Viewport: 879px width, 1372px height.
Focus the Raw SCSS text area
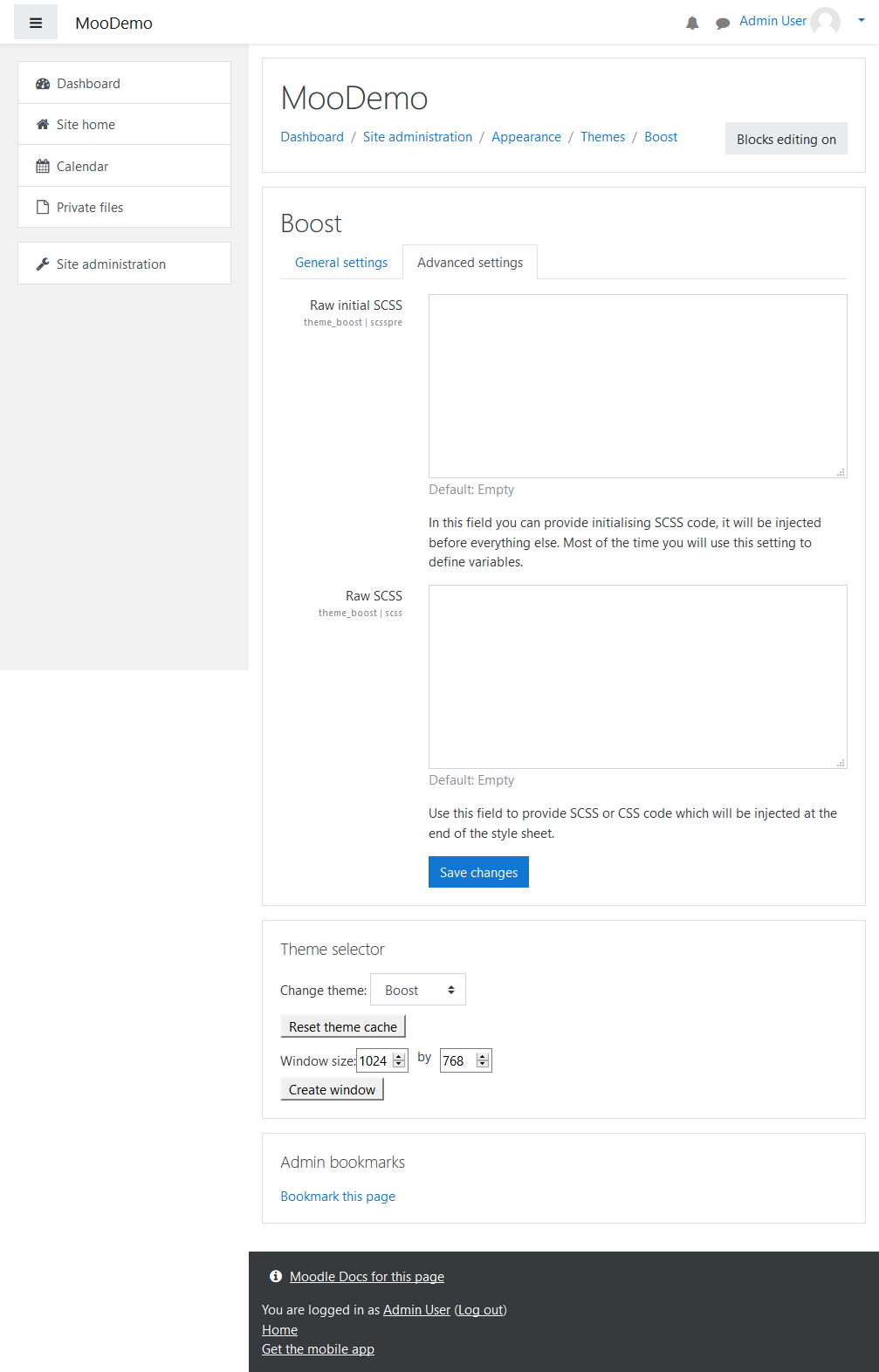coord(638,676)
